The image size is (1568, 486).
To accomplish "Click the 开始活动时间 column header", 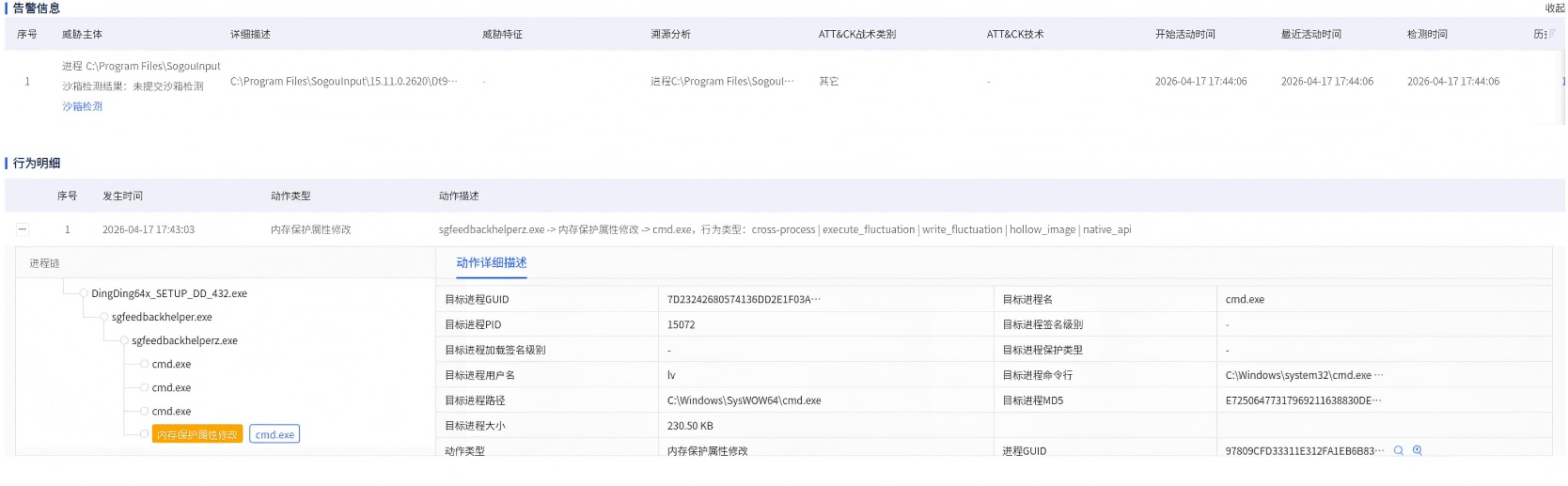I will pos(1184,34).
